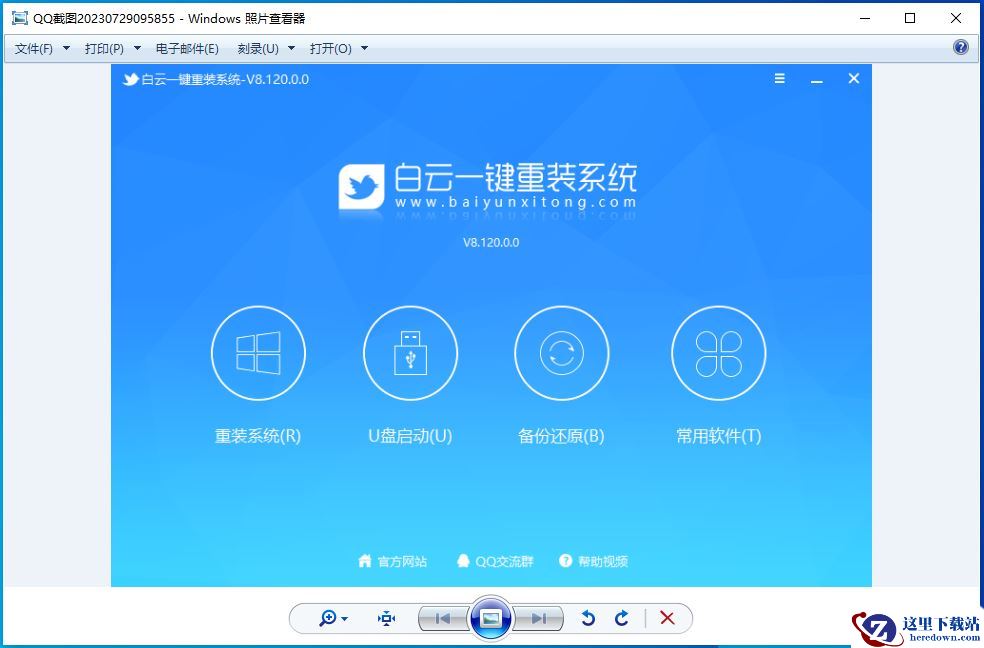
Task: Click the 重装系统(R) text label
Action: 258,436
